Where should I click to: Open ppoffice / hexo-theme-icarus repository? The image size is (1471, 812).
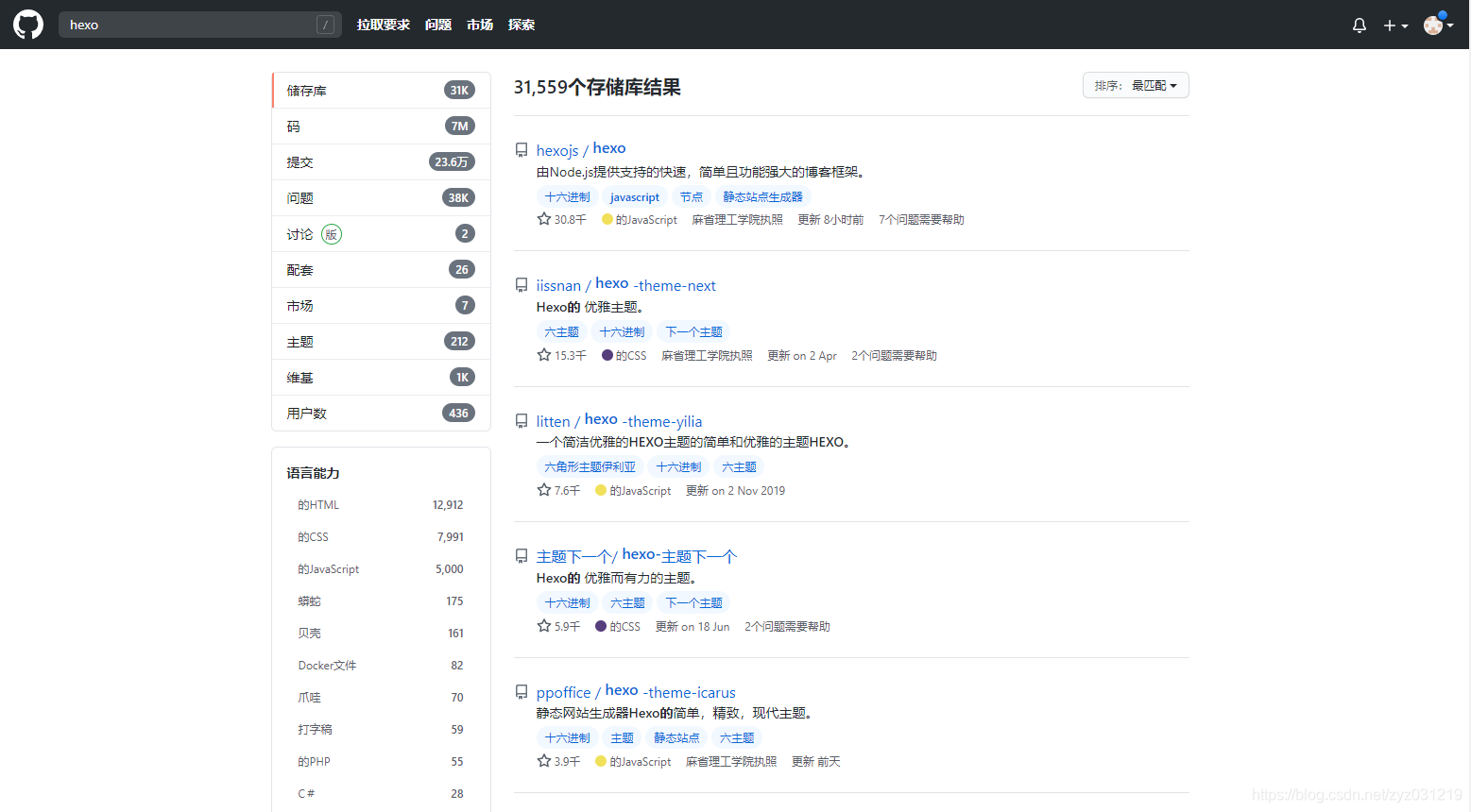[x=636, y=691]
